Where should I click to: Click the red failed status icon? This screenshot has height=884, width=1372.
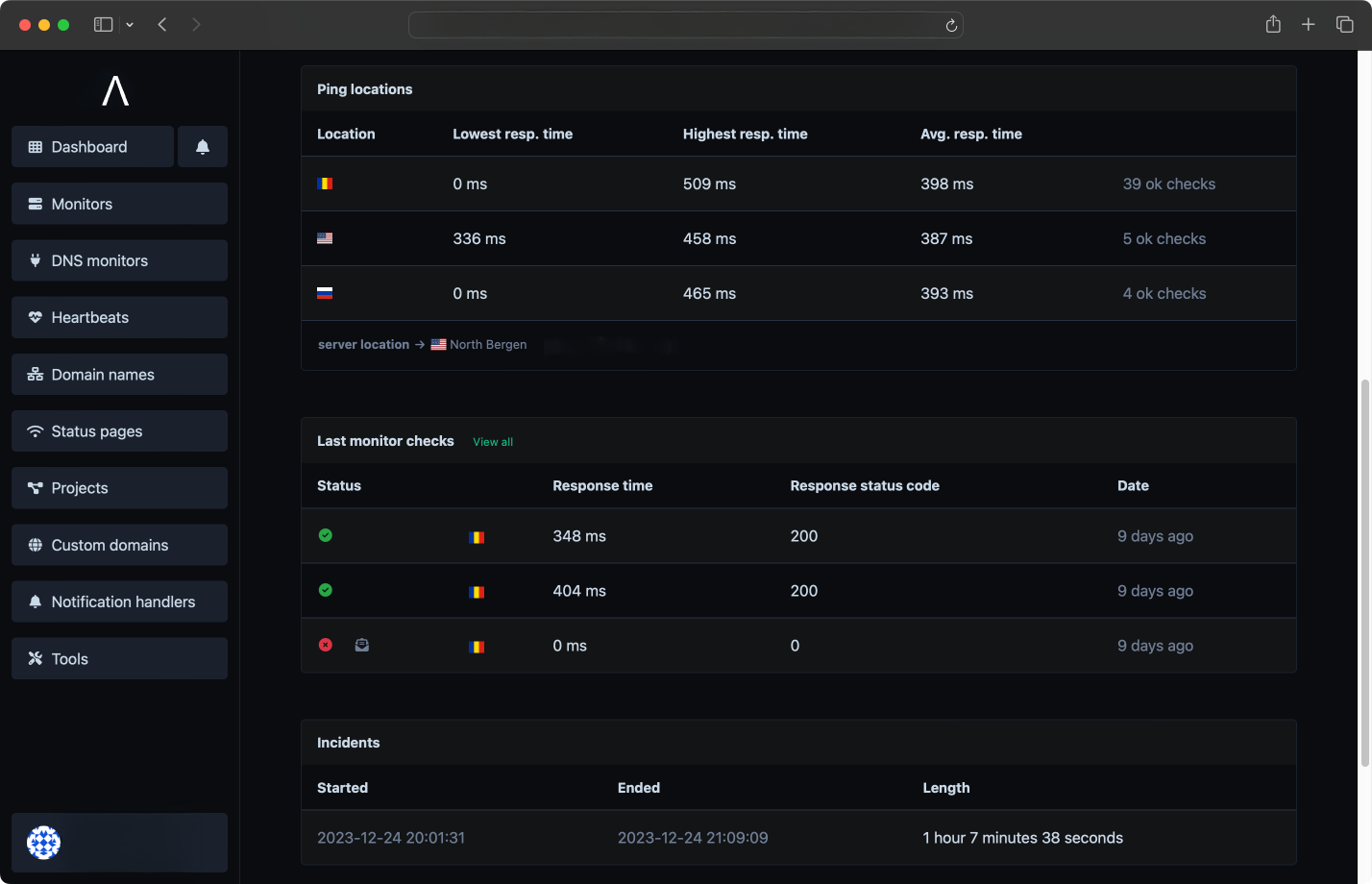pyautogui.click(x=326, y=645)
